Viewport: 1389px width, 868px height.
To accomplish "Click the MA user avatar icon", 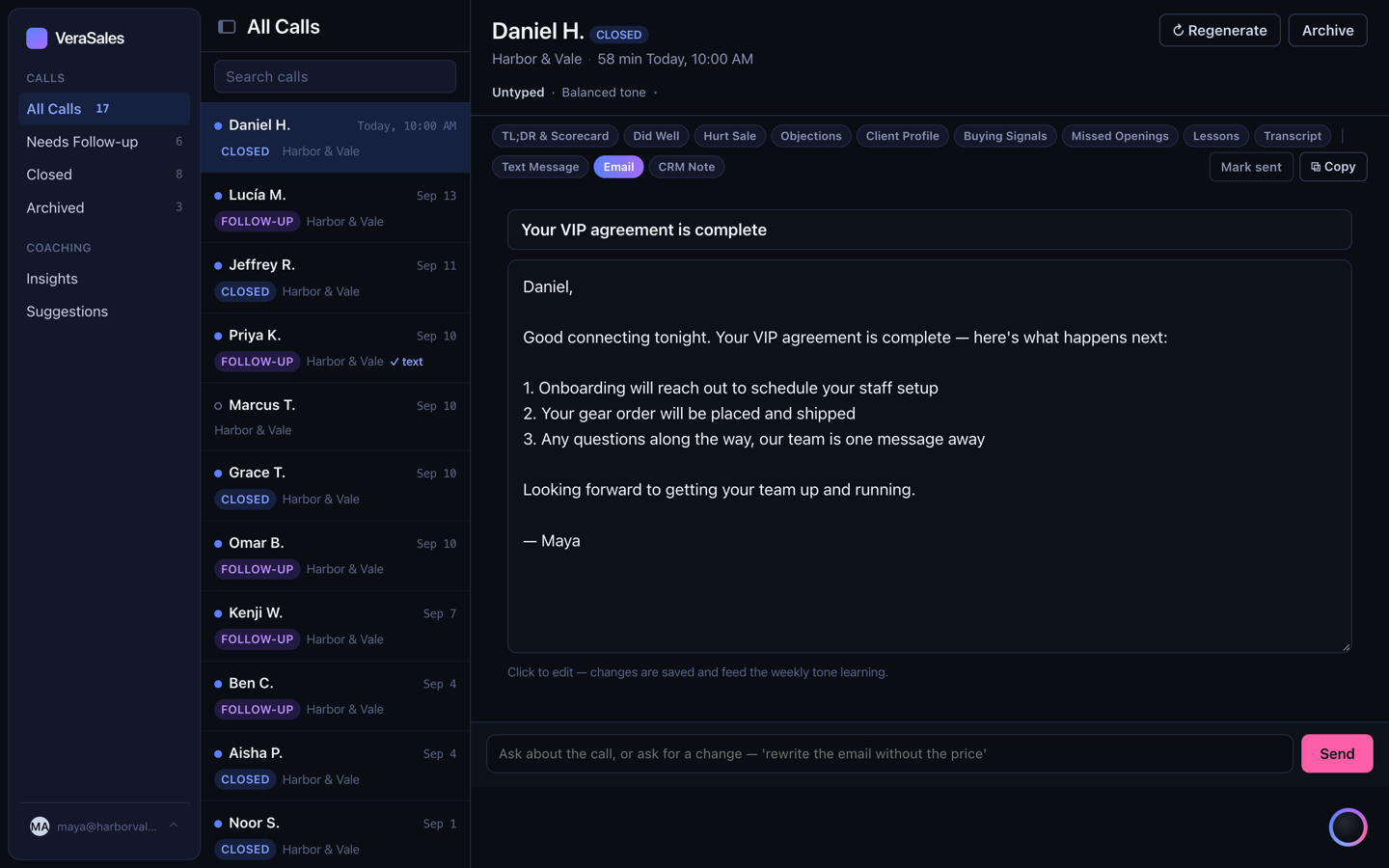I will coord(40,827).
